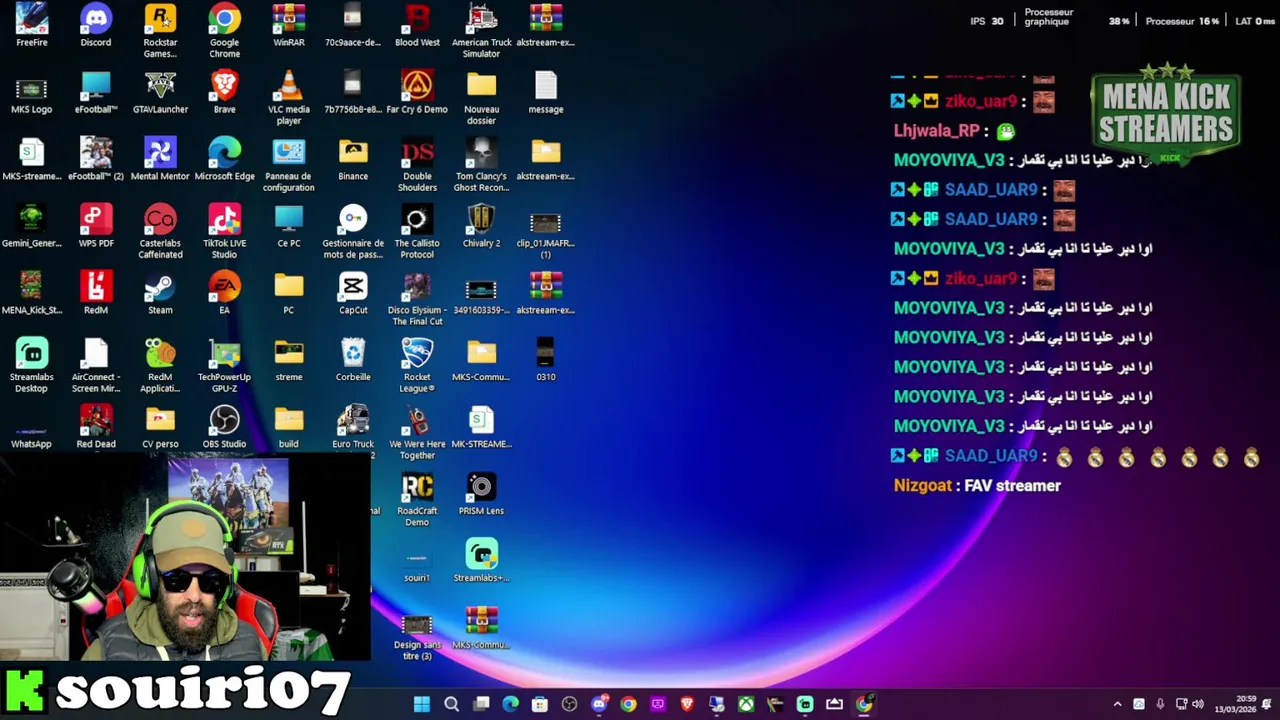The image size is (1280, 720).
Task: Open Microsoft Store from taskbar
Action: click(x=540, y=704)
